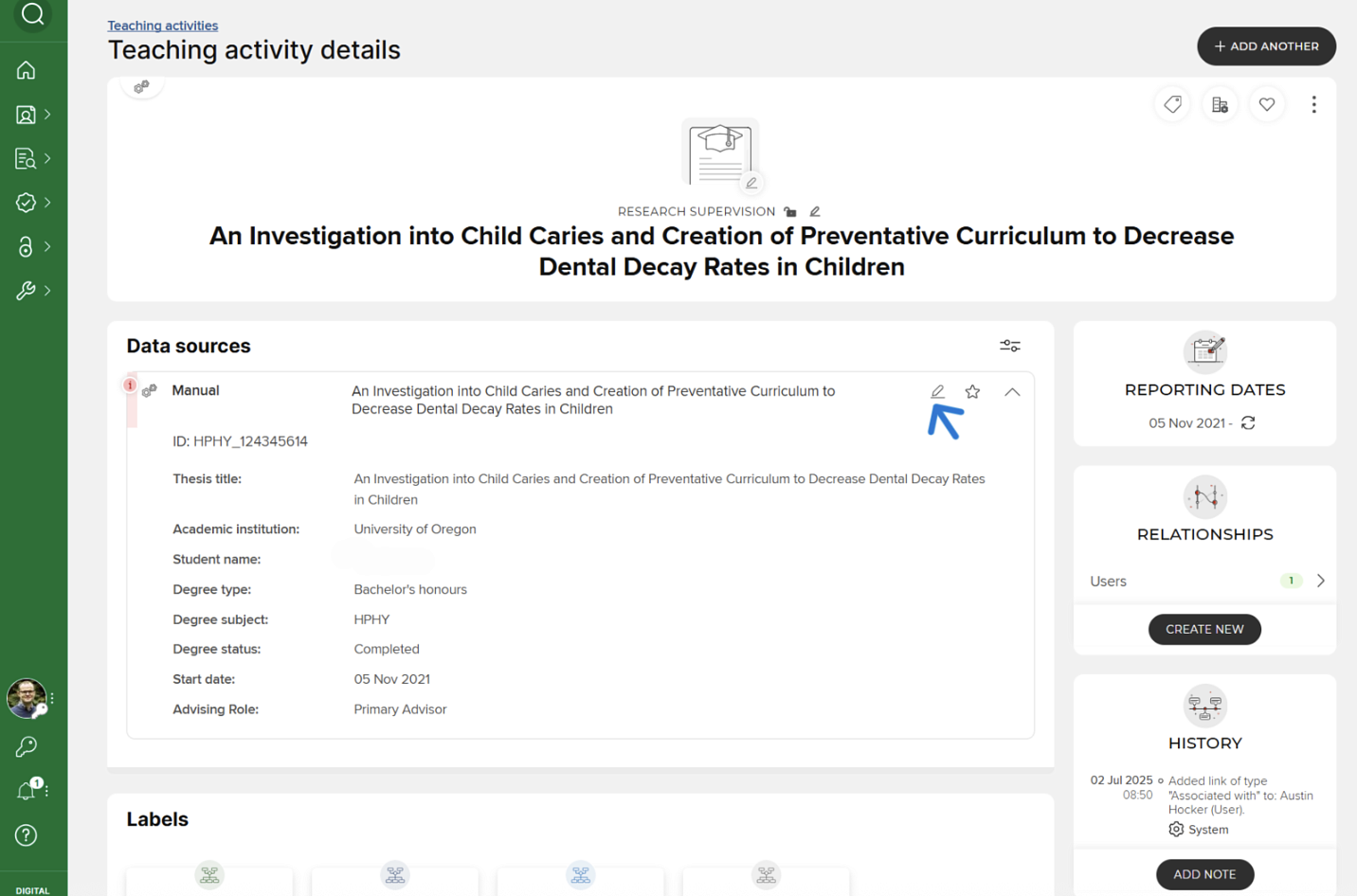Click the Add Note button

(x=1204, y=874)
